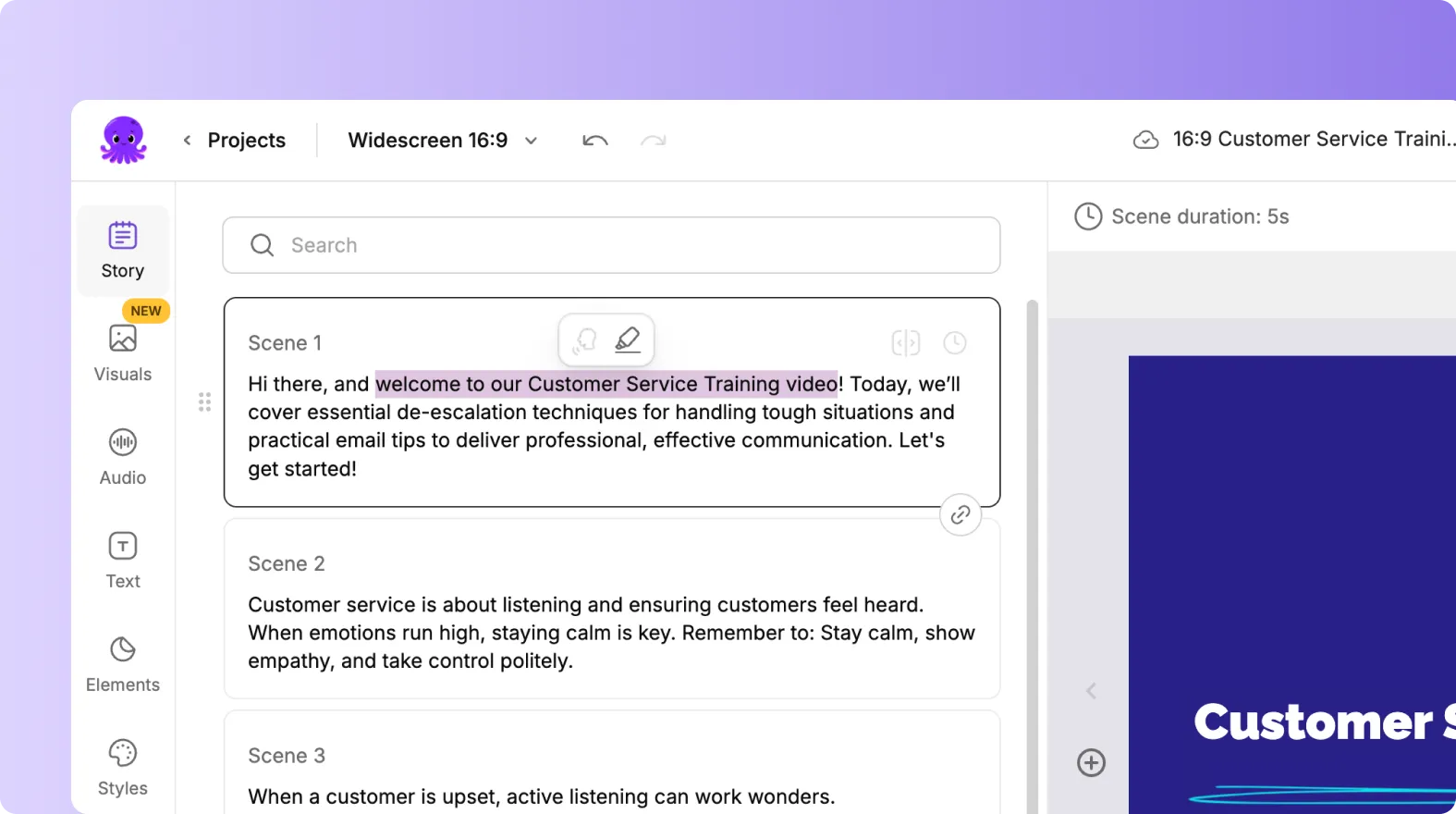Click the Scene duration: 5s label
The height and width of the screenshot is (814, 1456).
click(x=1200, y=216)
